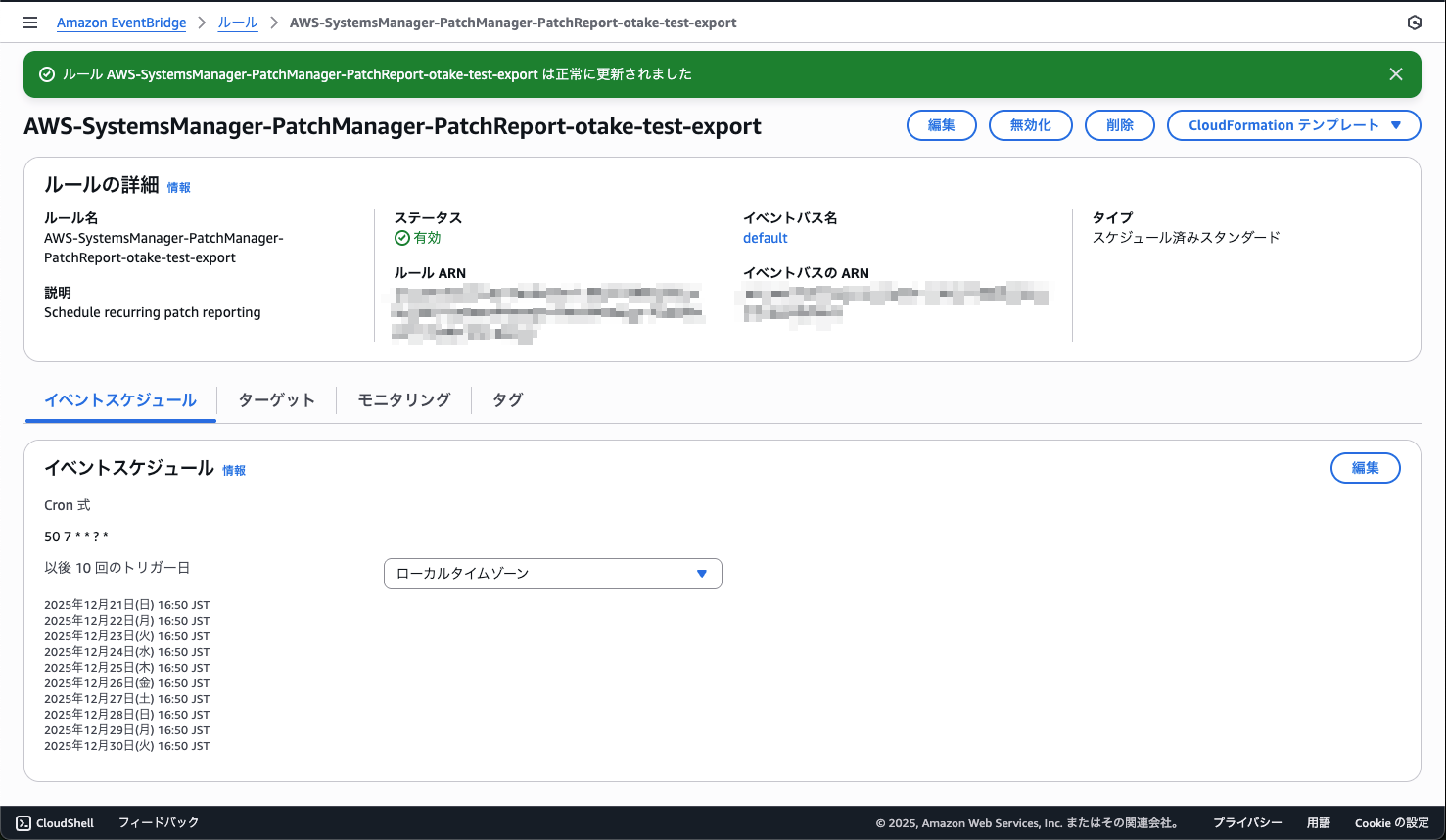The width and height of the screenshot is (1446, 840).
Task: Click 編集 in the イベントスケジュール panel
Action: click(x=1365, y=468)
